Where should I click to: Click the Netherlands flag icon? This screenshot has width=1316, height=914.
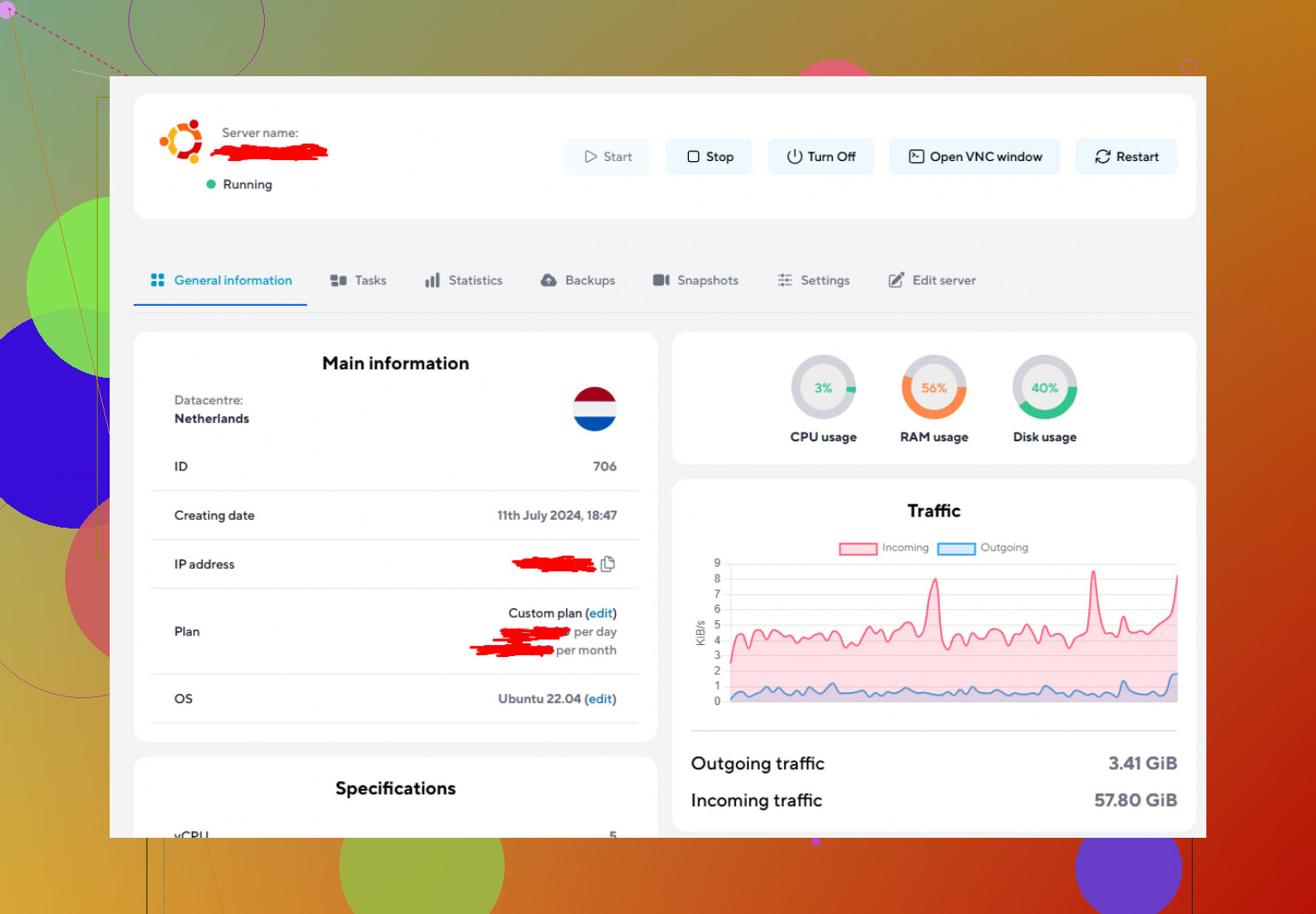pyautogui.click(x=595, y=409)
